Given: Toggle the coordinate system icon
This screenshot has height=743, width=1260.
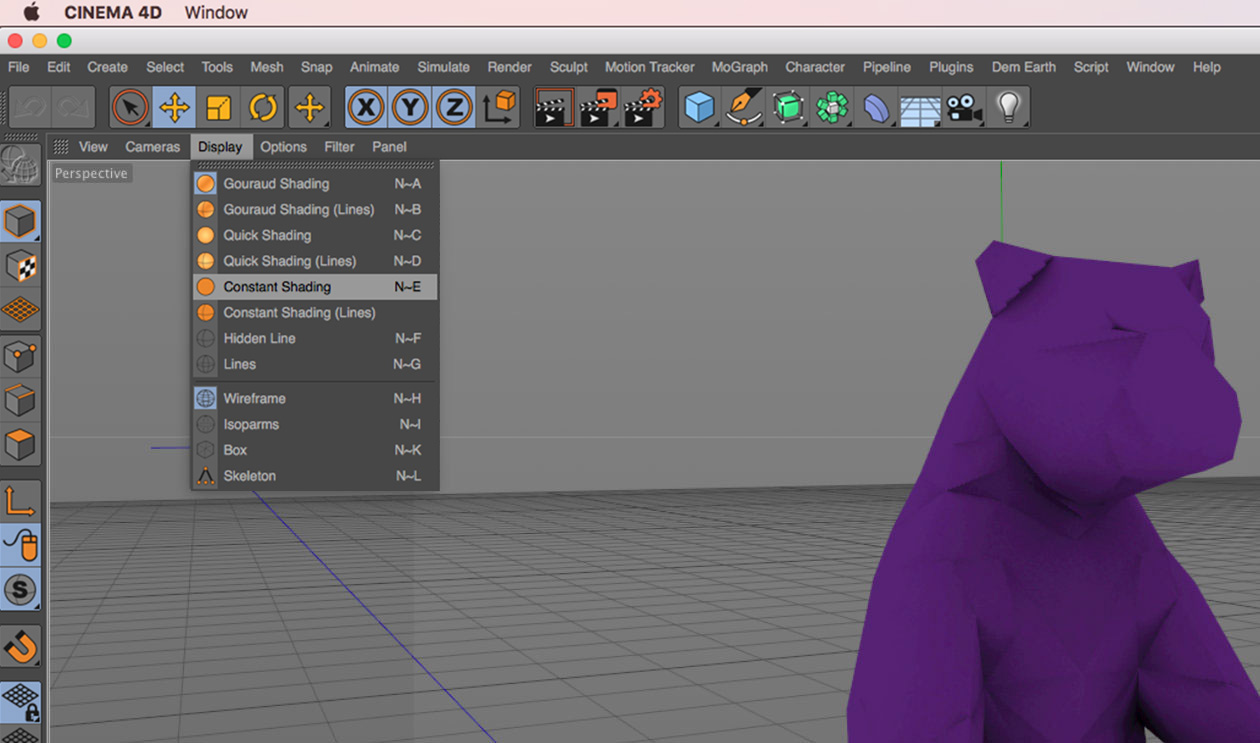Looking at the screenshot, I should [x=499, y=107].
